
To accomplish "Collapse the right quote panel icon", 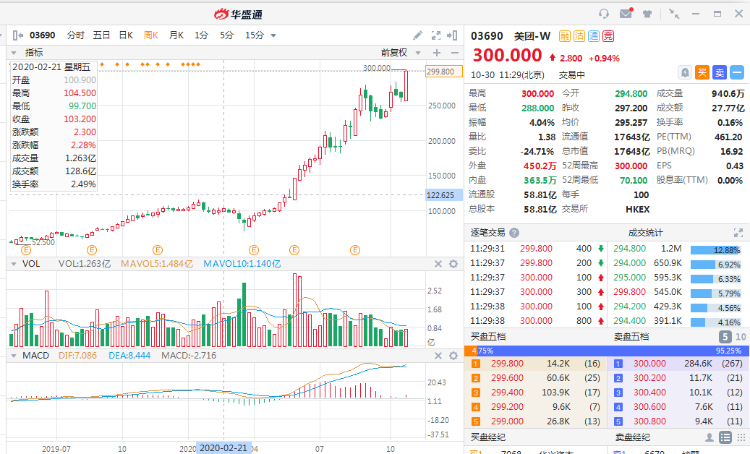I will pyautogui.click(x=452, y=35).
